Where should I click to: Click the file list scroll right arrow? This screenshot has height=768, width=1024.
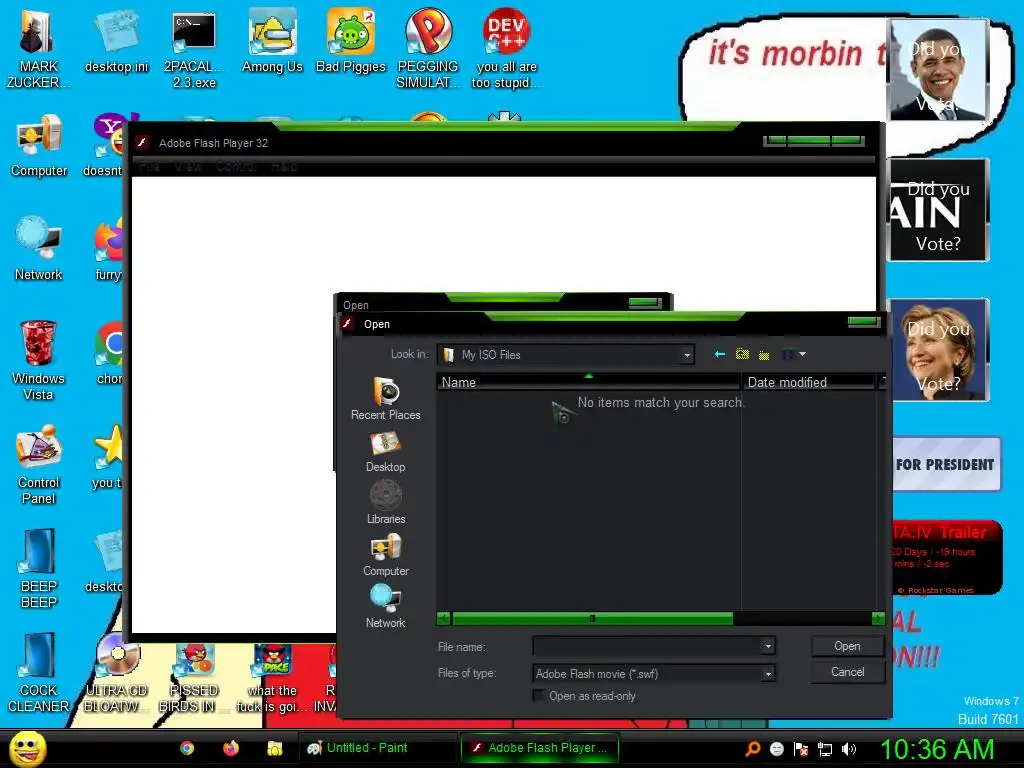point(878,618)
